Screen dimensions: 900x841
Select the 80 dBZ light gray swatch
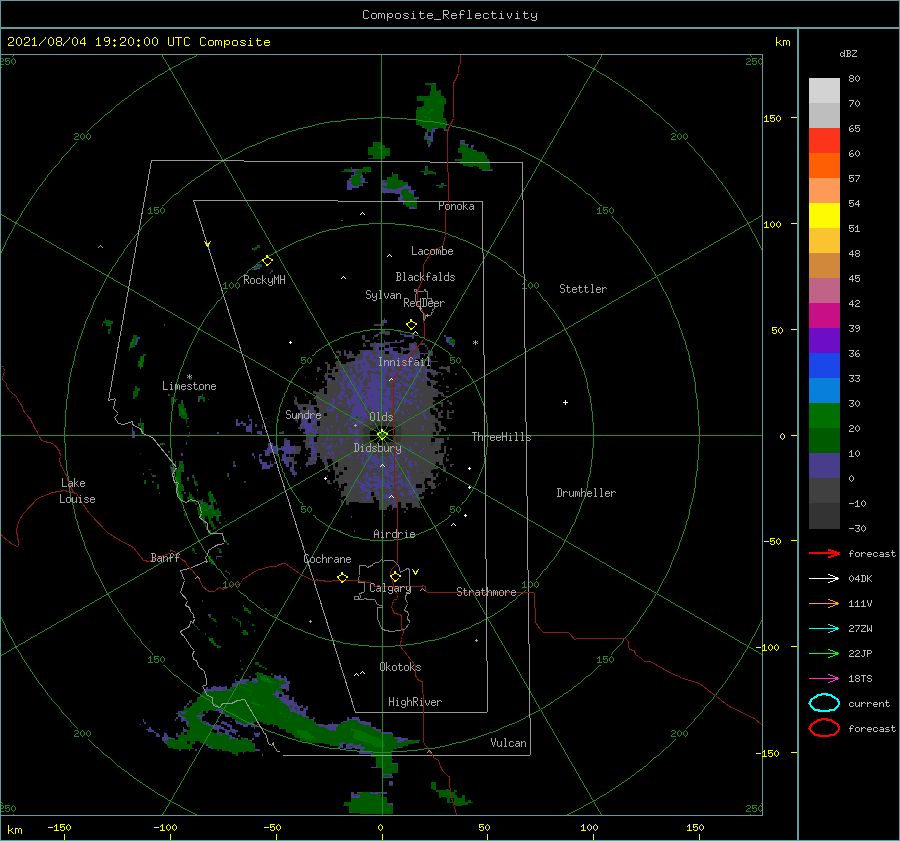tap(824, 91)
